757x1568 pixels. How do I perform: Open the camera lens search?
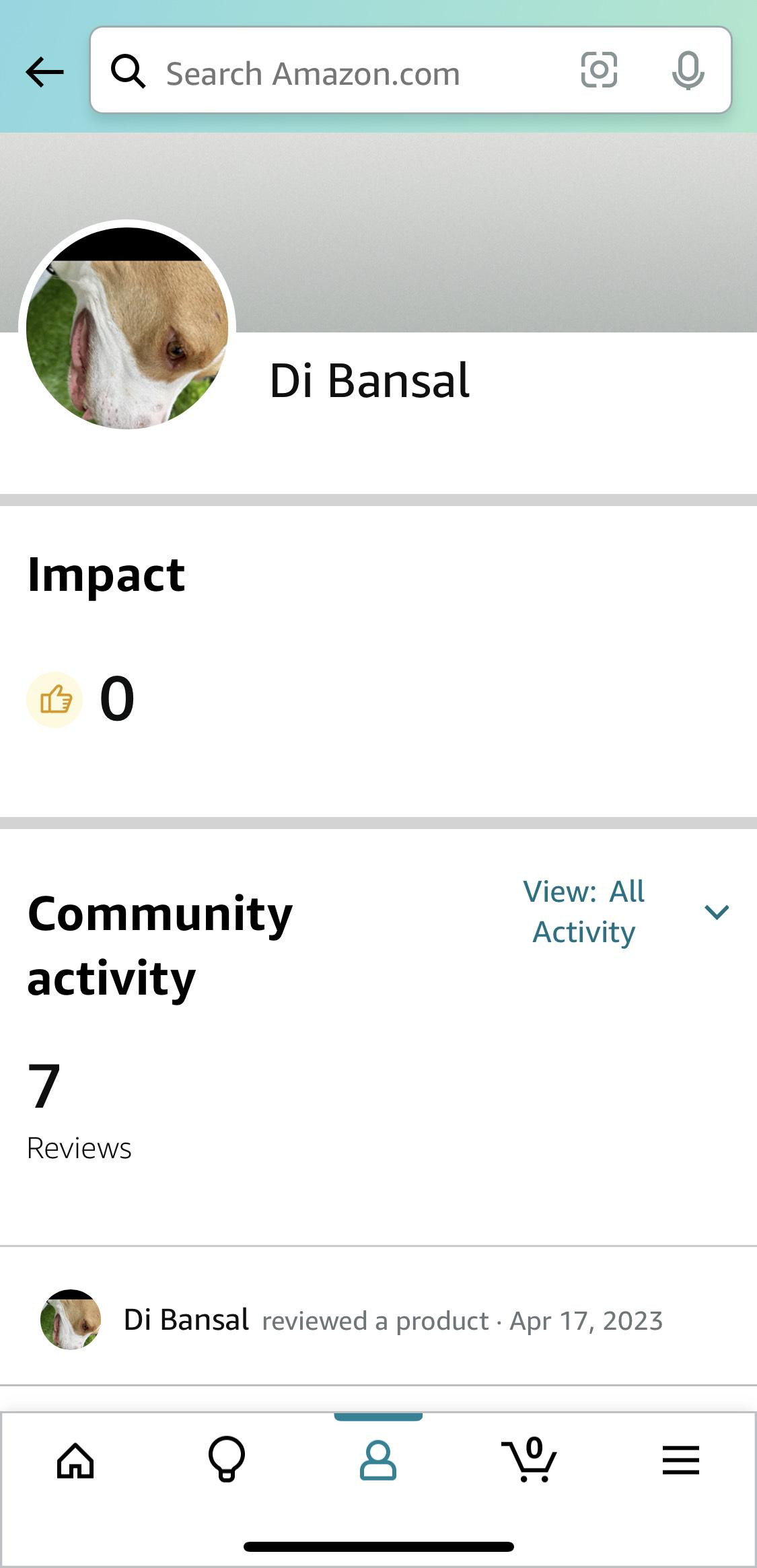598,70
